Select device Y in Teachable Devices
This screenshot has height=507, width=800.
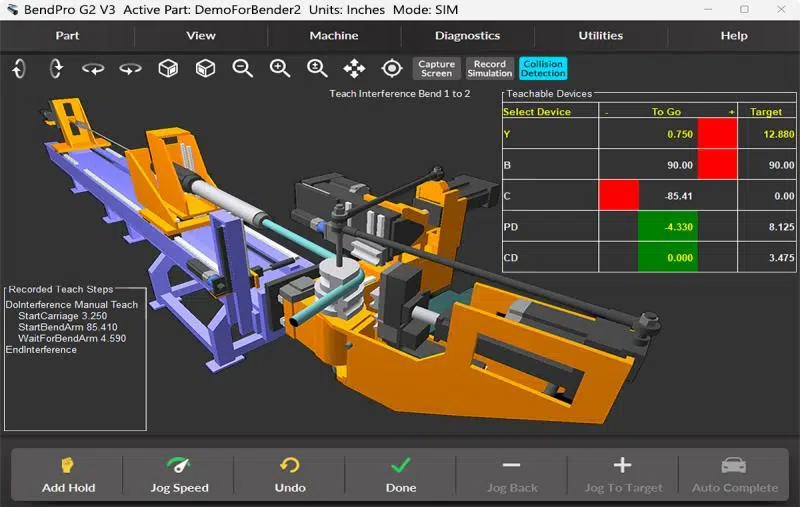[x=550, y=134]
